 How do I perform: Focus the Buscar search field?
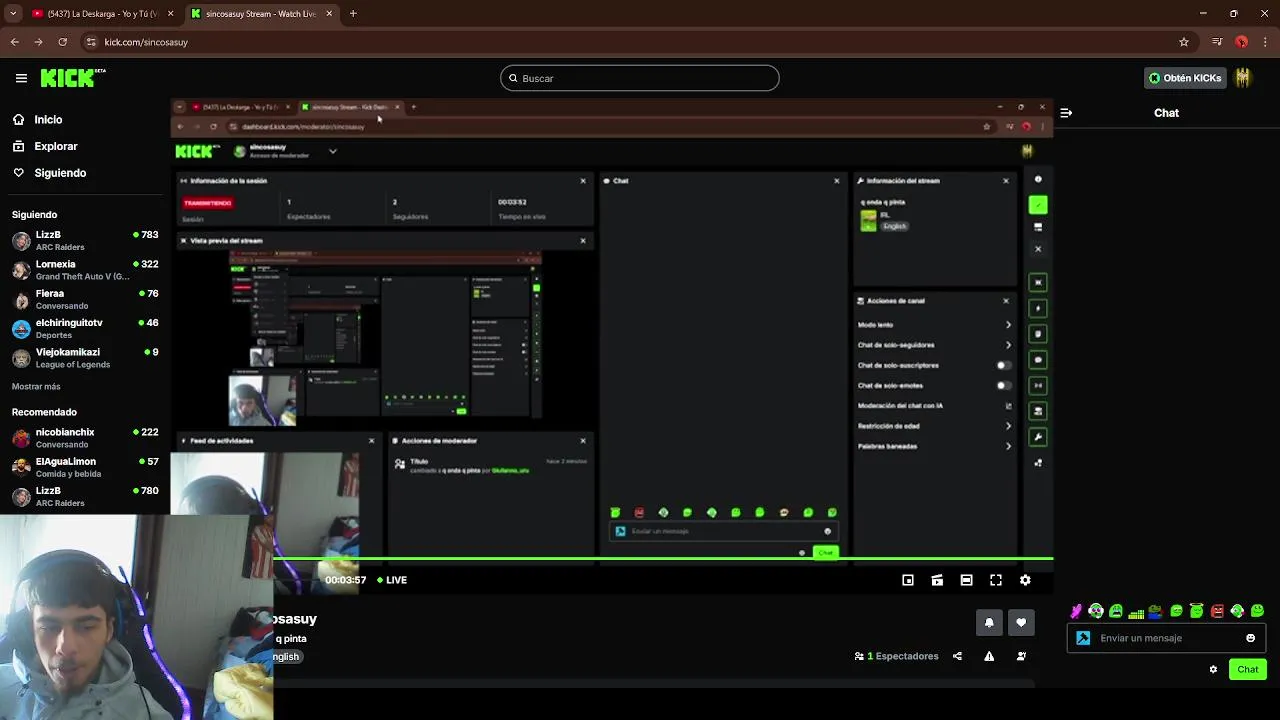tap(640, 78)
